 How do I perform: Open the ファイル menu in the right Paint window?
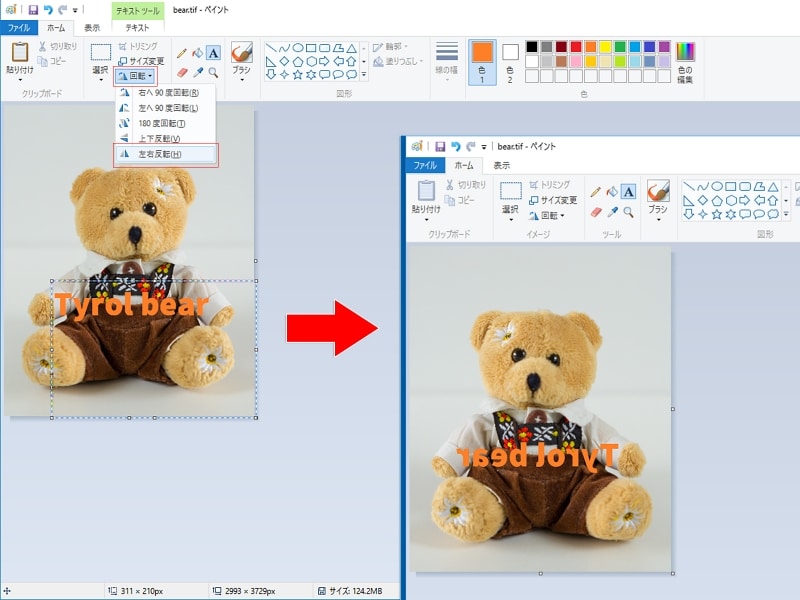[424, 166]
